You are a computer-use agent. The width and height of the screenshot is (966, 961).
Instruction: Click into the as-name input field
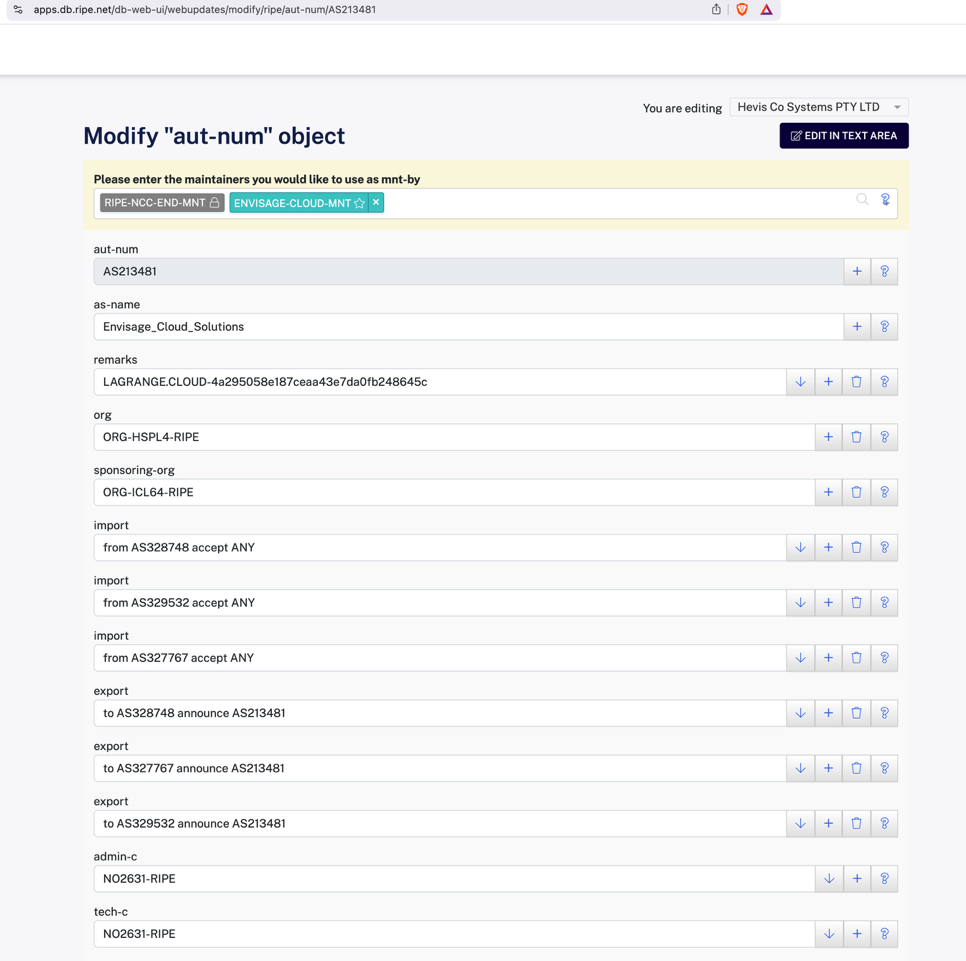pos(468,327)
